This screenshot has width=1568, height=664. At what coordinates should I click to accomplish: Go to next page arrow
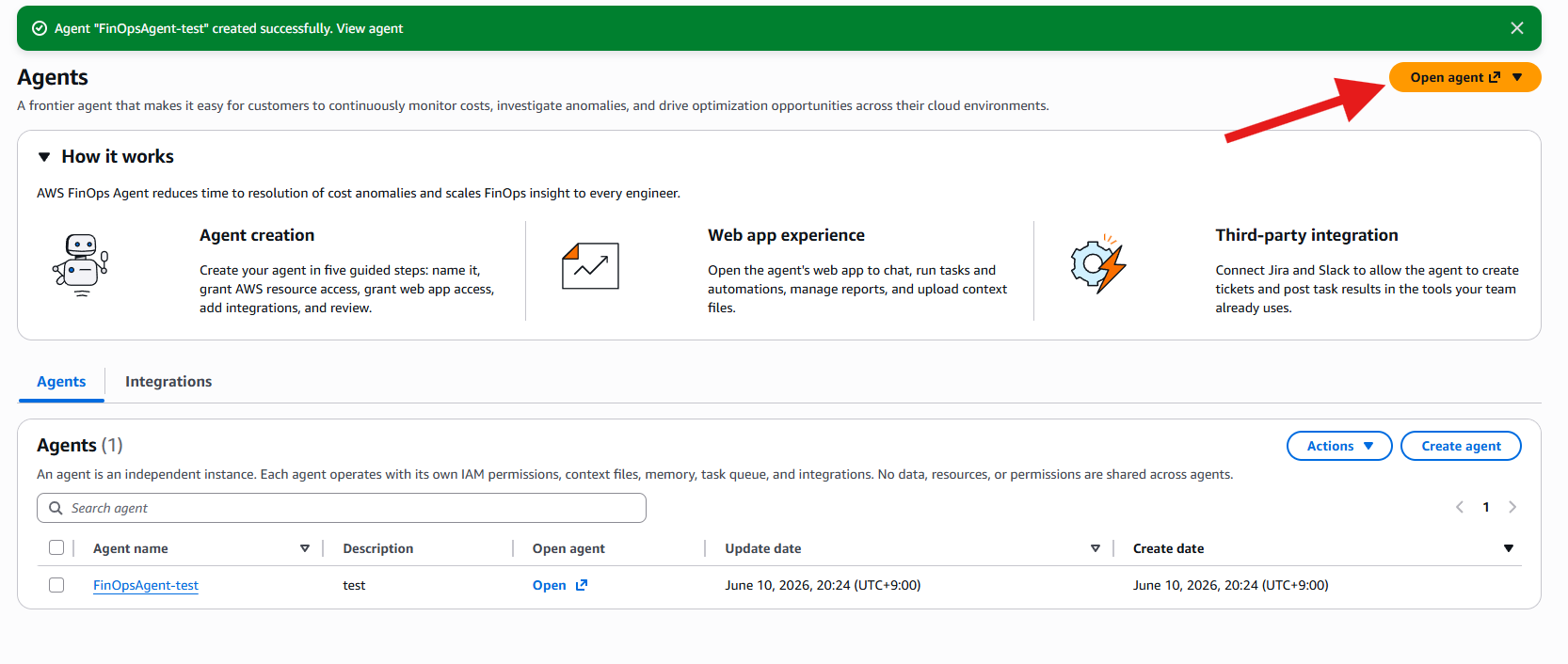(1512, 507)
